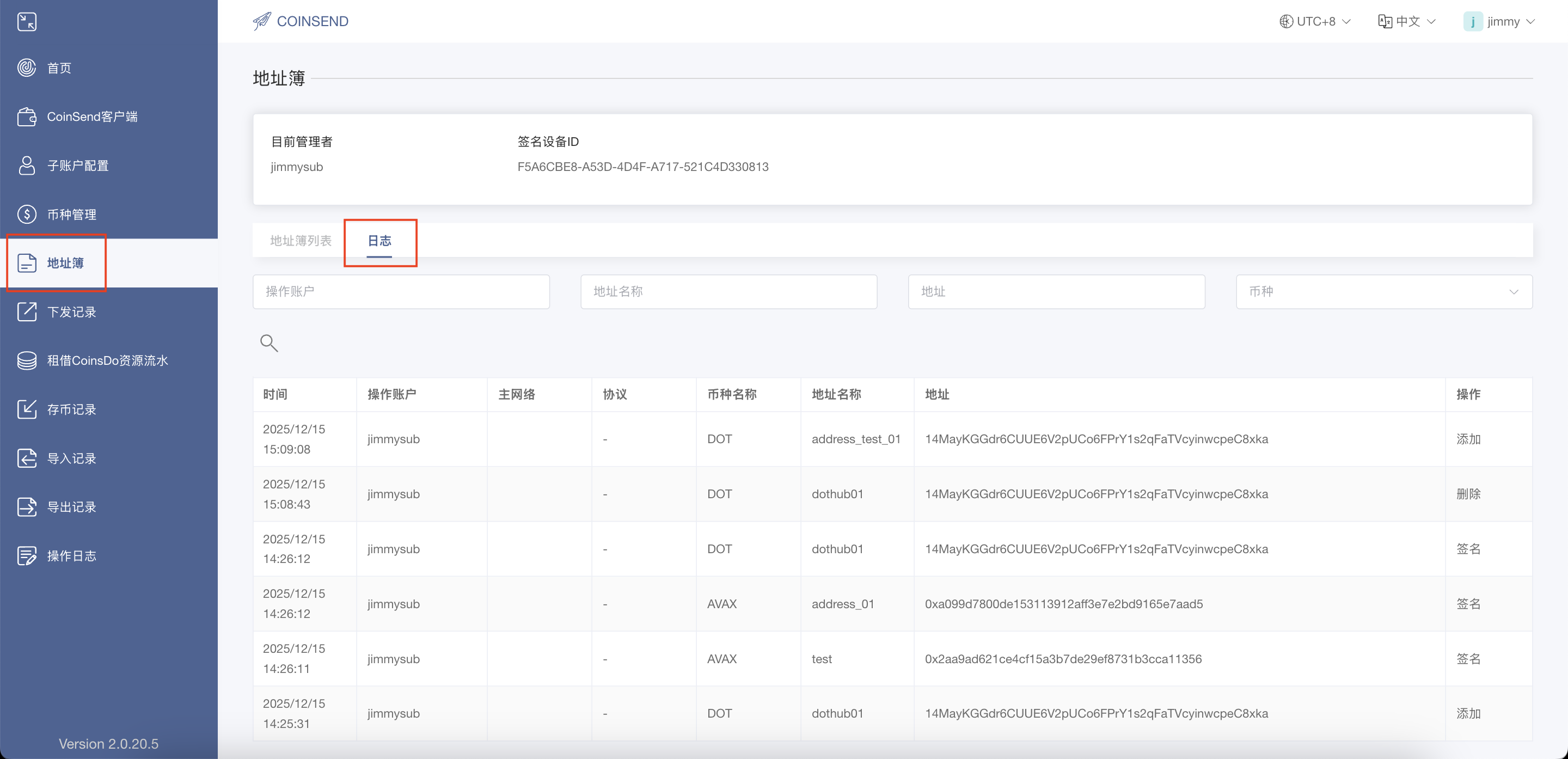
Task: Open the 首页 home icon
Action: click(x=27, y=68)
